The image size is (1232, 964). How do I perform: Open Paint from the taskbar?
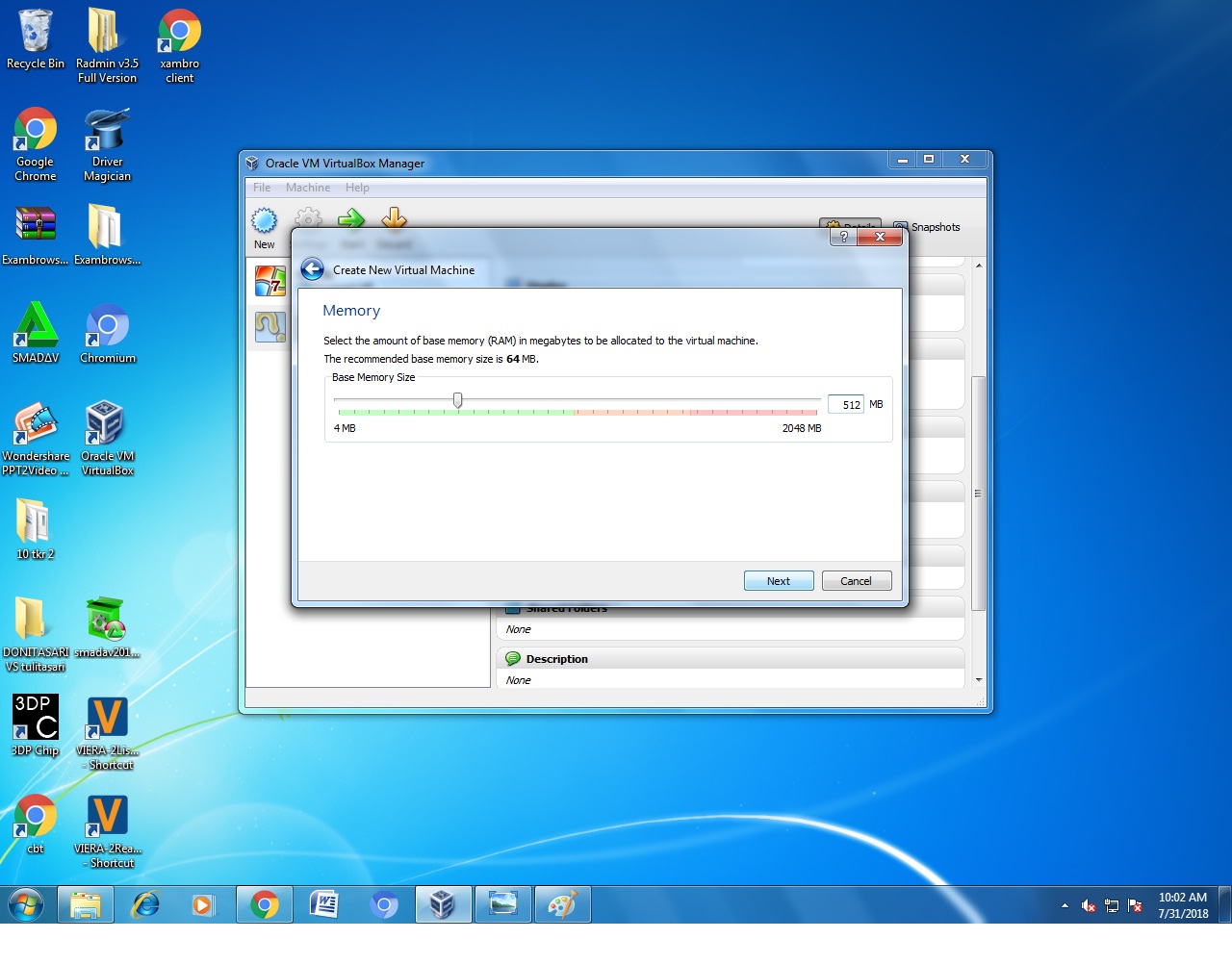coord(562,904)
